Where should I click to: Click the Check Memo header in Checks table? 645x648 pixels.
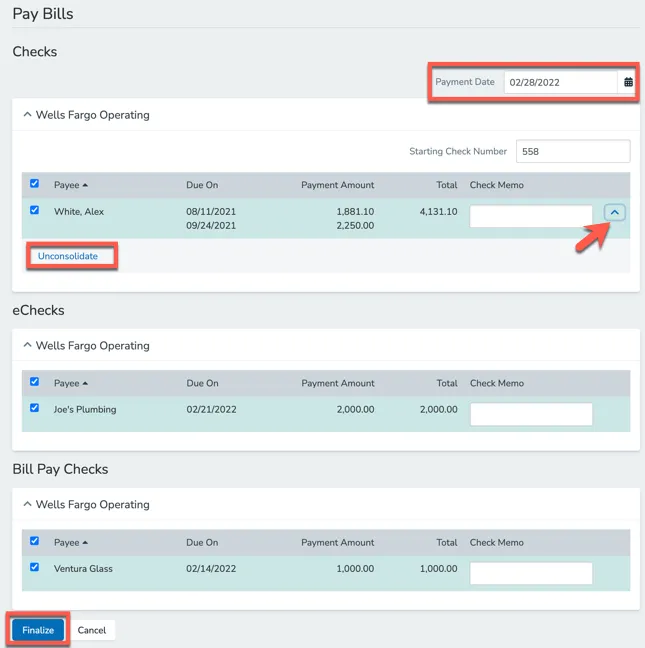pyautogui.click(x=496, y=185)
